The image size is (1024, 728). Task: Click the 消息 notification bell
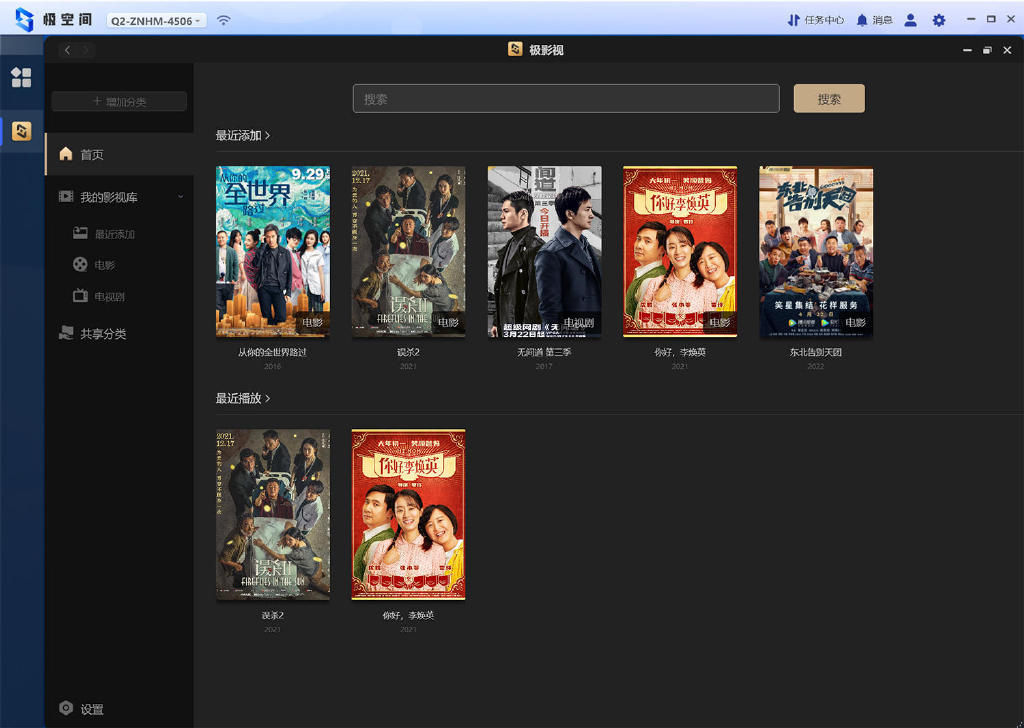point(862,20)
